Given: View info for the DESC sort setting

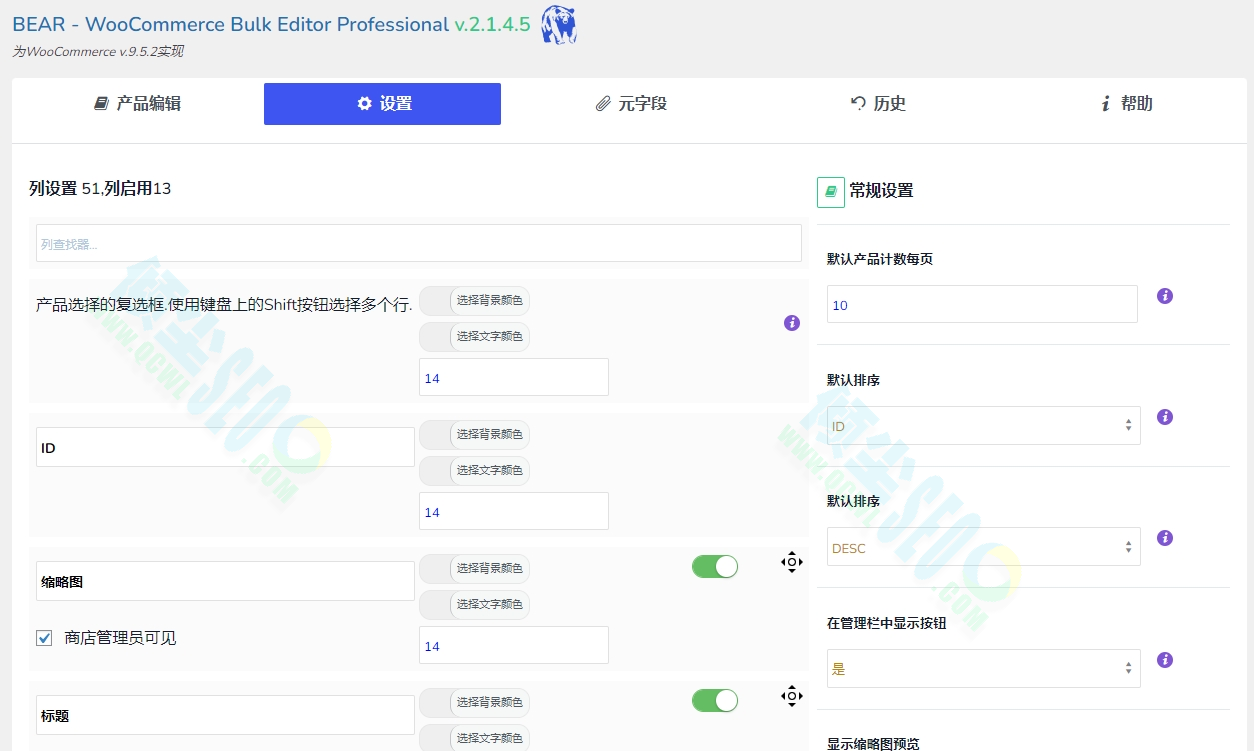Looking at the screenshot, I should (x=1165, y=538).
